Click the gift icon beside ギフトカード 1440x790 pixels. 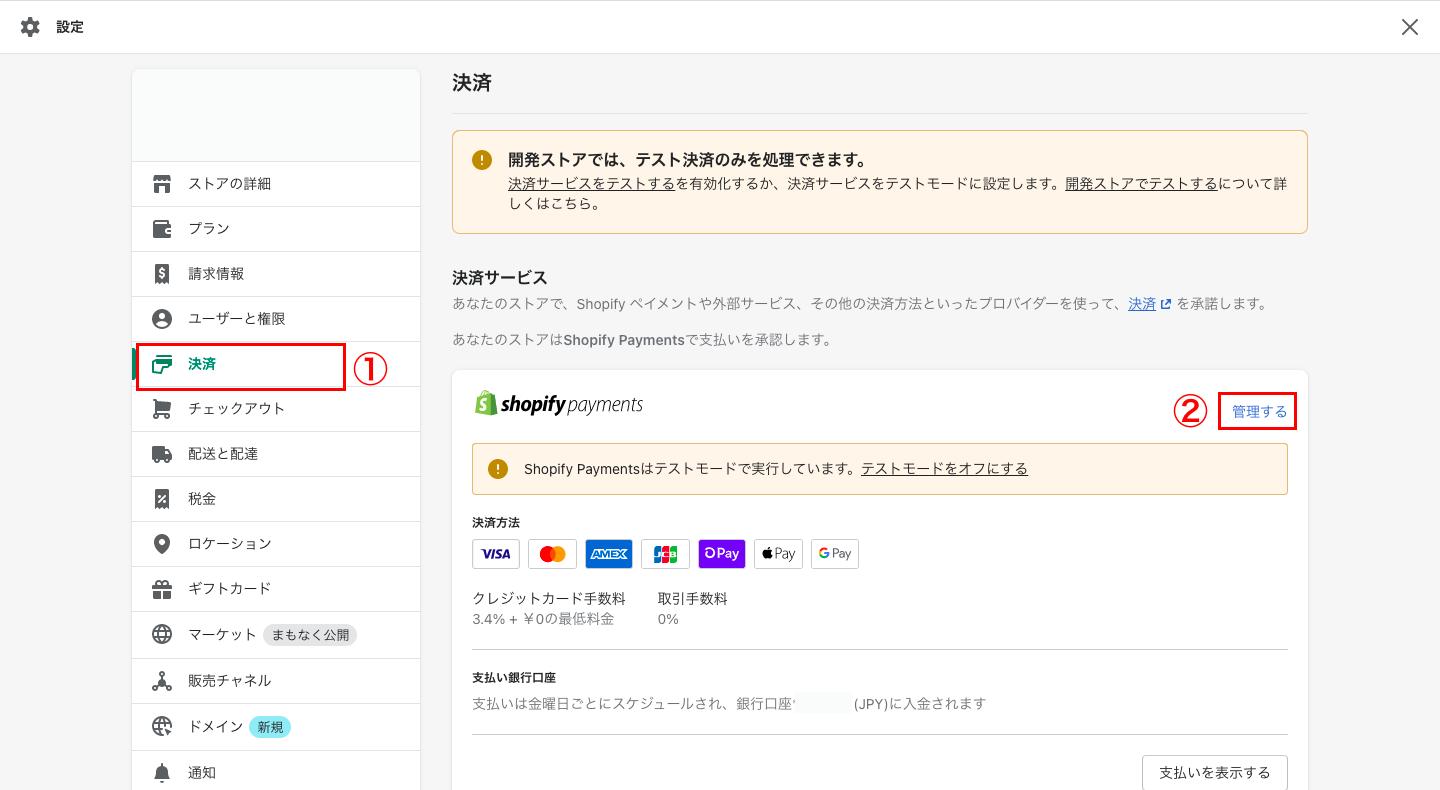162,589
